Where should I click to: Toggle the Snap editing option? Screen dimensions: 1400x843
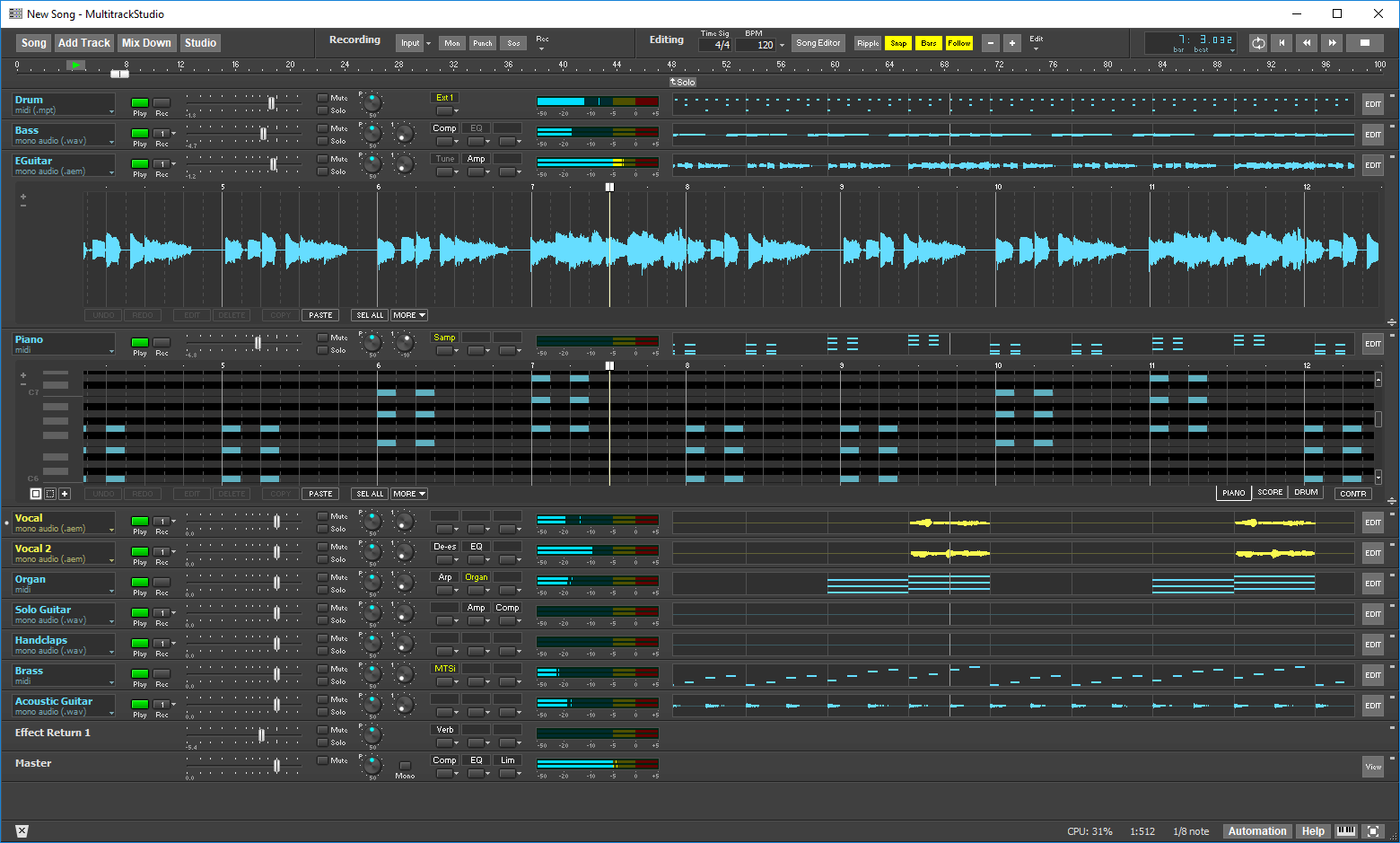click(x=898, y=43)
